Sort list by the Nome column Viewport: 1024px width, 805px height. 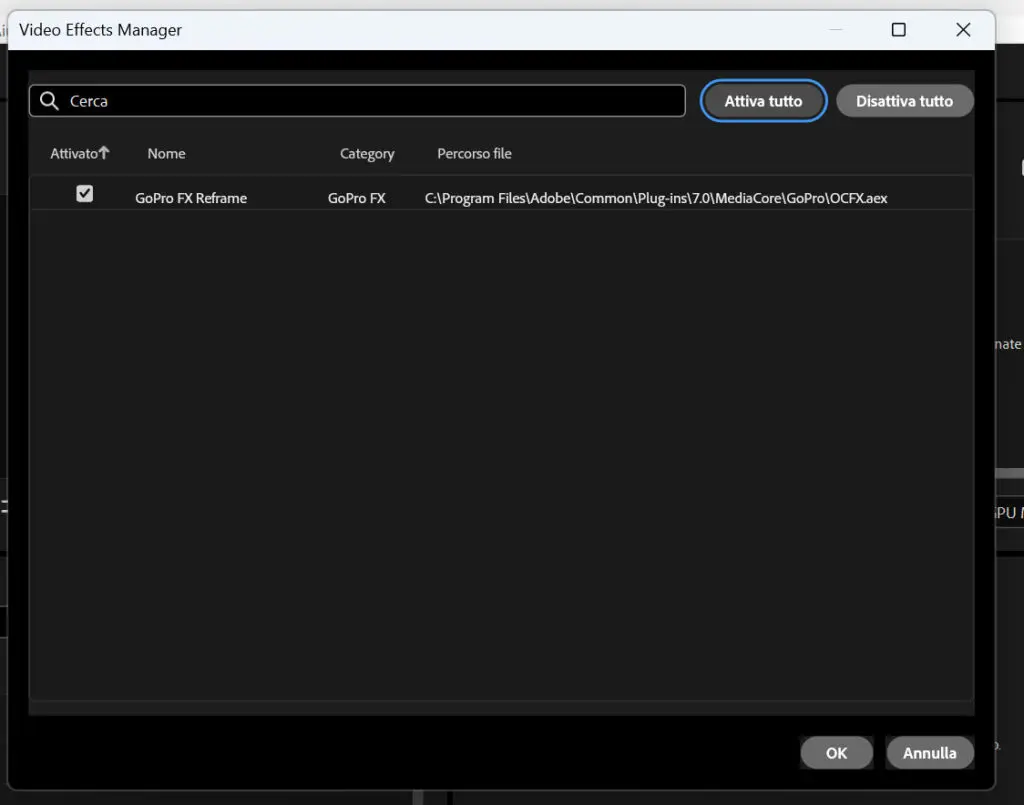[x=167, y=153]
